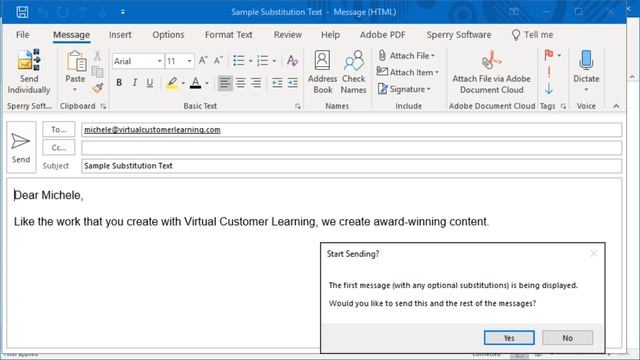Image resolution: width=640 pixels, height=360 pixels.
Task: Decrease indent icon
Action: [277, 83]
